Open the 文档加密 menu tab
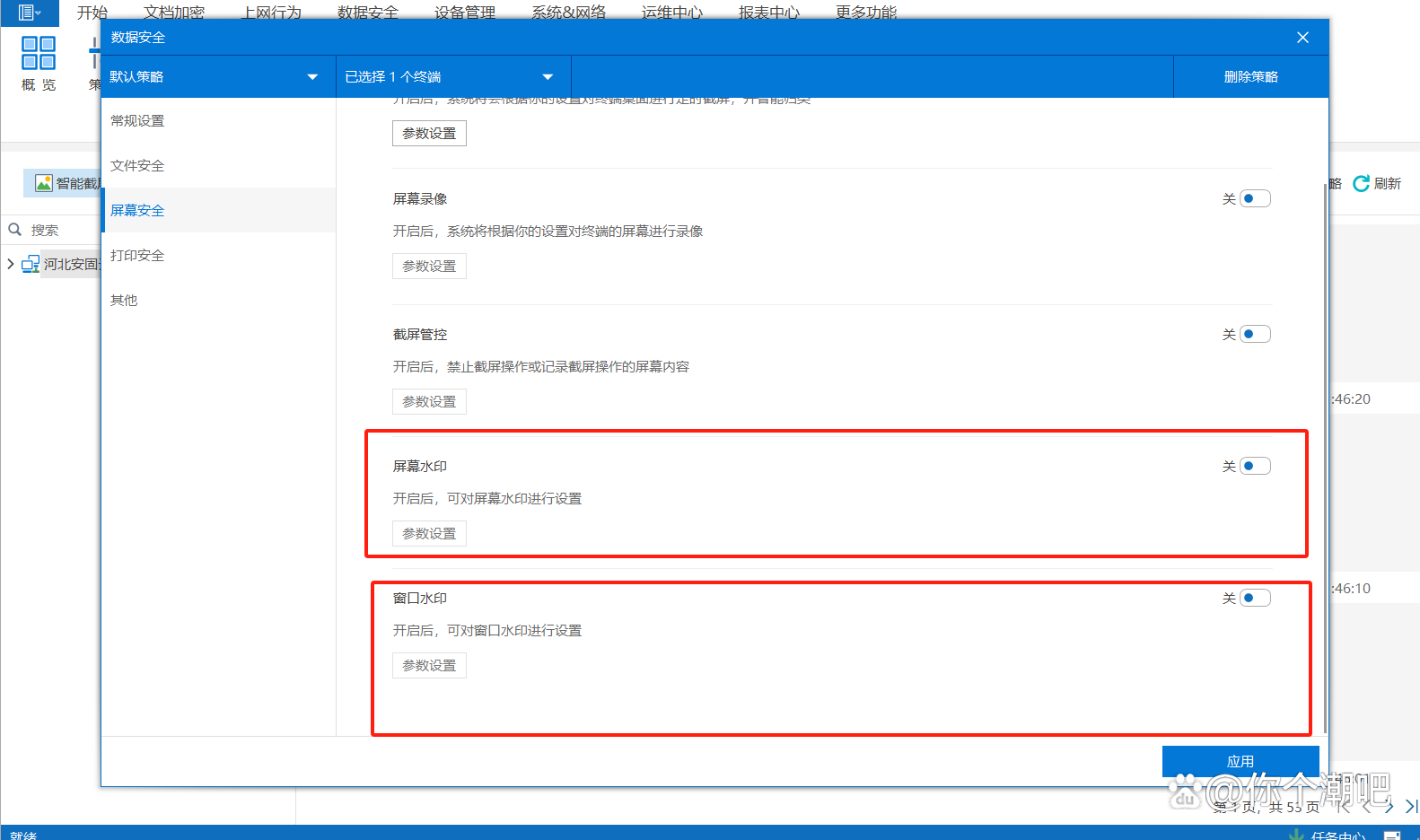Screen dimensions: 1420x840 tap(174, 12)
